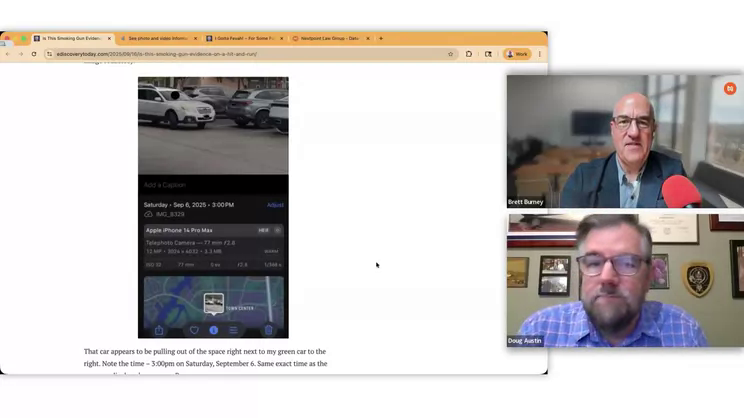Open the Work profile menu
Image resolution: width=744 pixels, height=418 pixels.
tap(517, 54)
